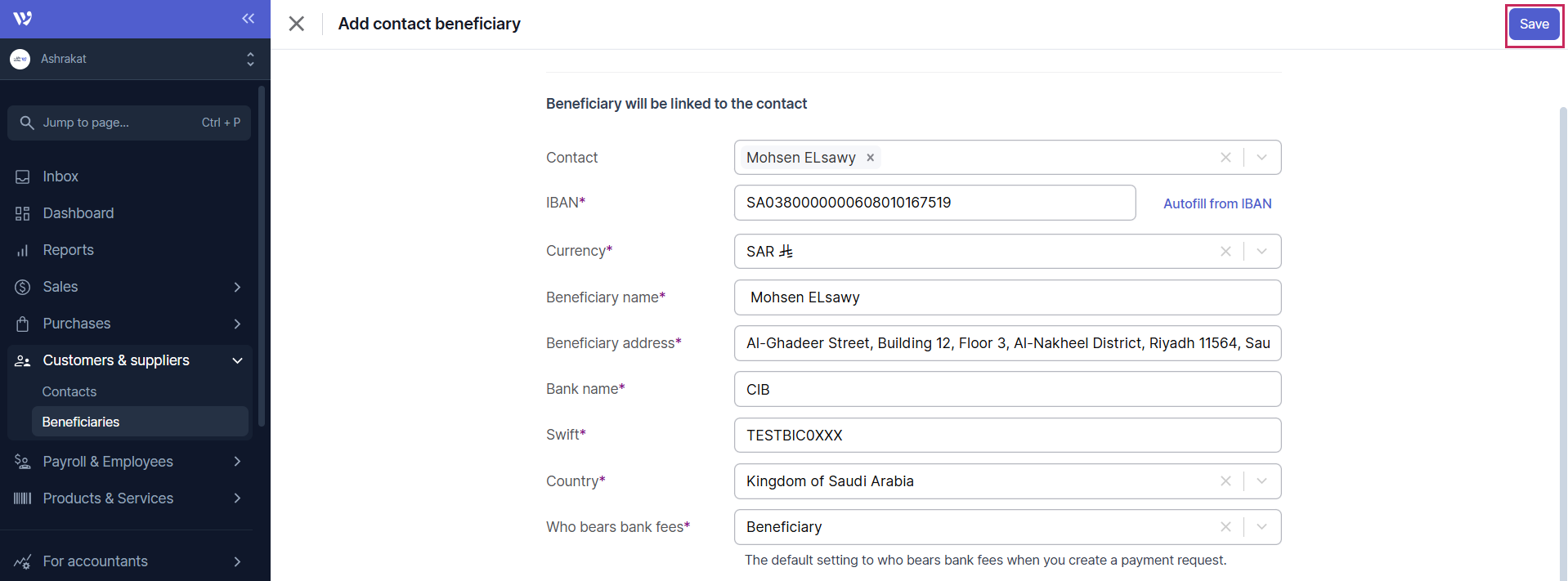Viewport: 1568px width, 581px height.
Task: Click the Inbox icon in sidebar
Action: [x=22, y=177]
